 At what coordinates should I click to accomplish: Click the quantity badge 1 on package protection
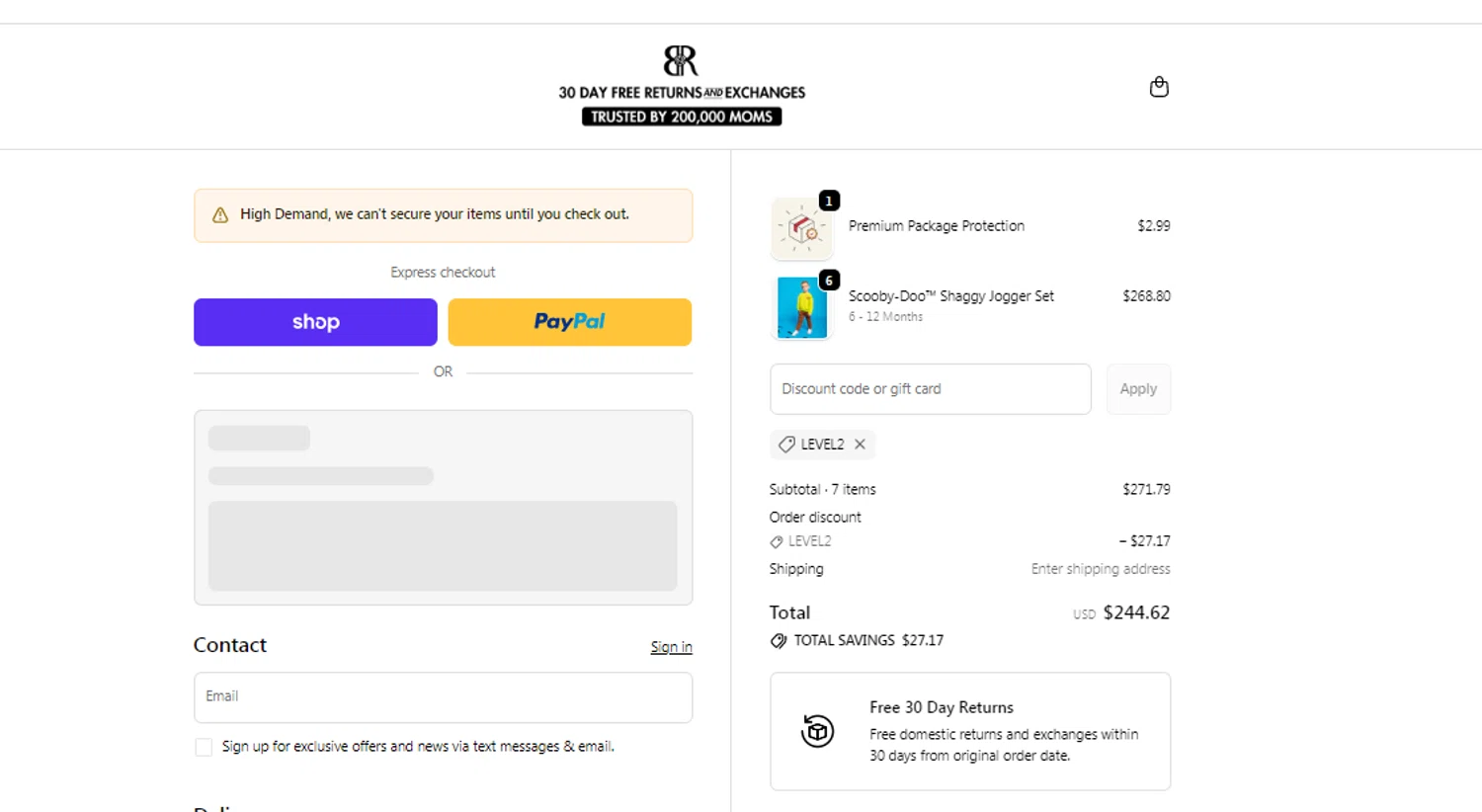[829, 201]
